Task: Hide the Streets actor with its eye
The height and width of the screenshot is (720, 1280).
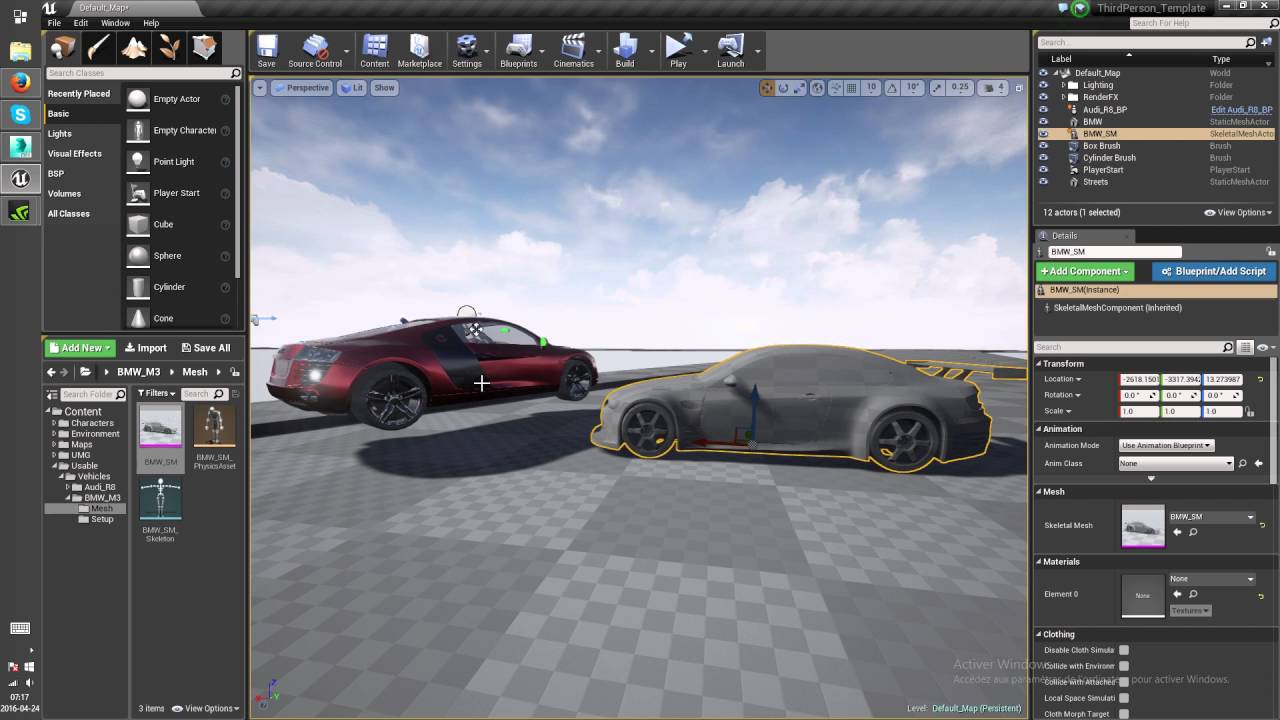Action: pyautogui.click(x=1044, y=182)
